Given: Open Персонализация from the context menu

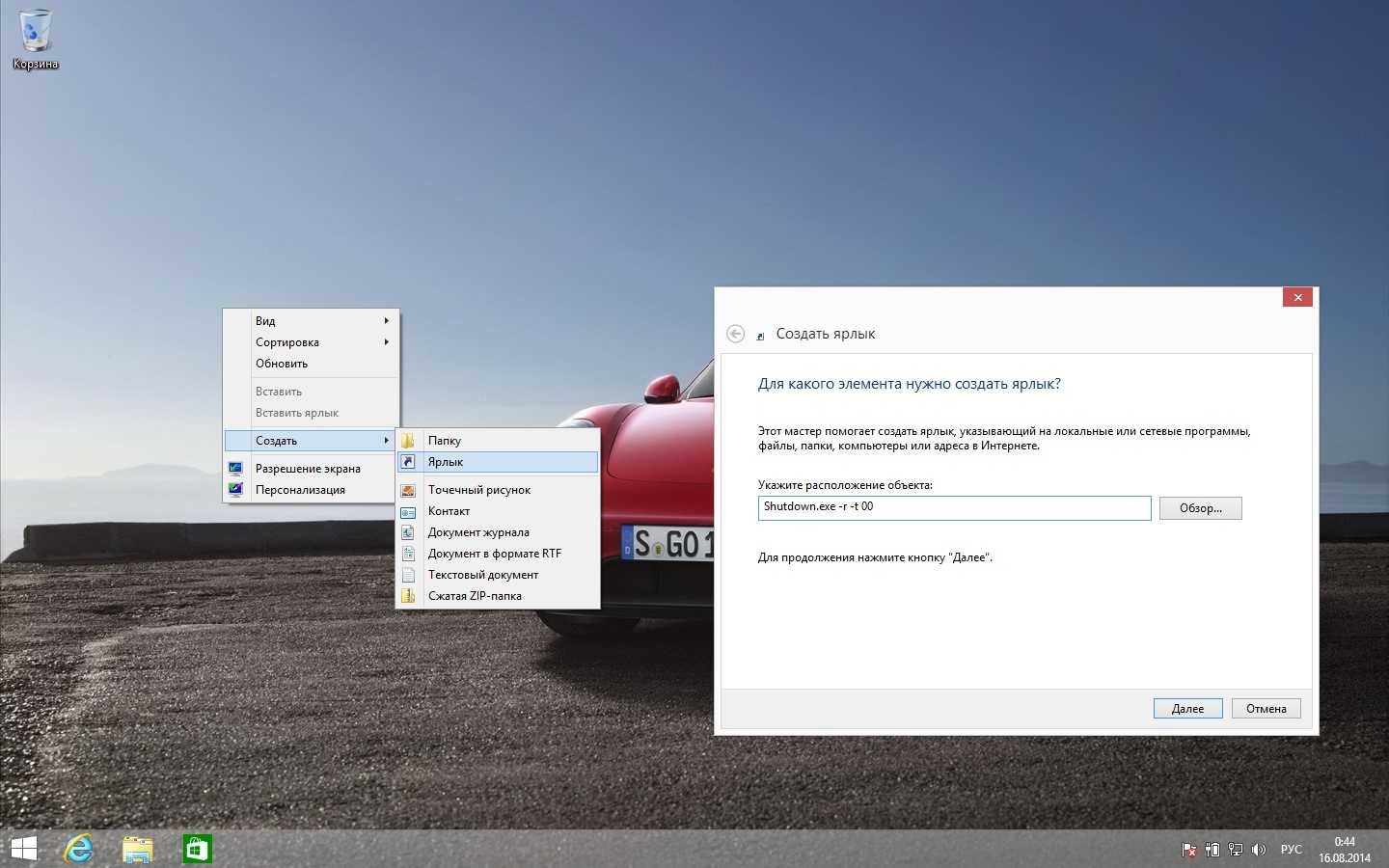Looking at the screenshot, I should 300,490.
